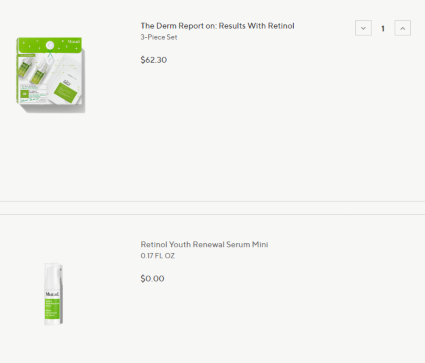Select the quantity value 1
Viewport: 425px width, 363px height.
coord(383,29)
